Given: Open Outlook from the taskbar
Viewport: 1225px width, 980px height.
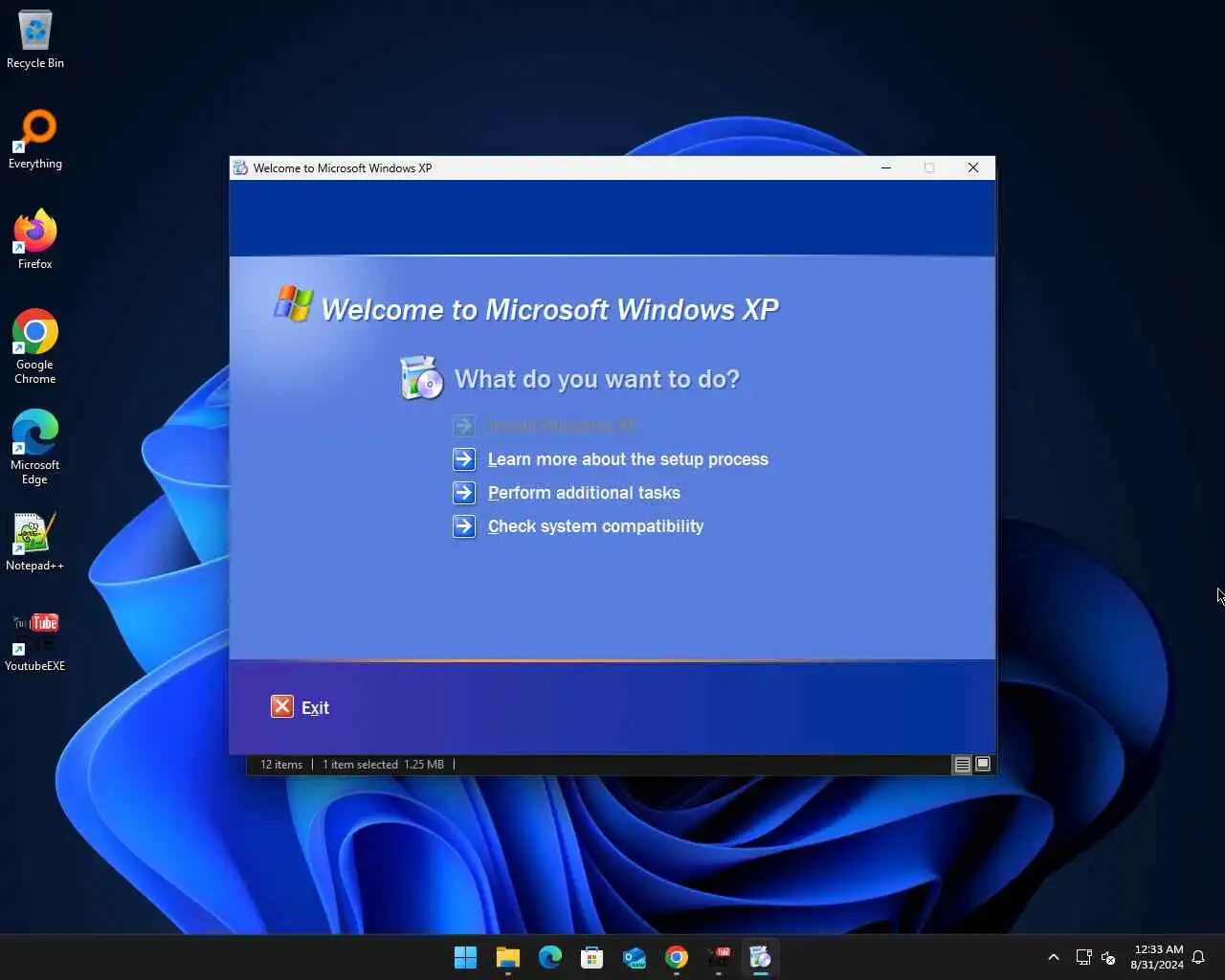Looking at the screenshot, I should [x=635, y=957].
